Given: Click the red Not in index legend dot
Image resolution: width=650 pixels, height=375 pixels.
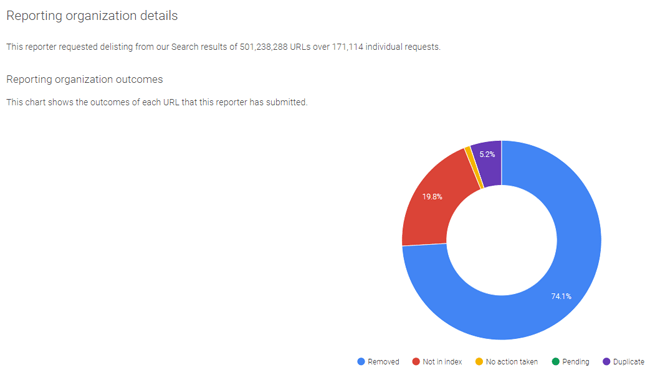Looking at the screenshot, I should pos(416,361).
